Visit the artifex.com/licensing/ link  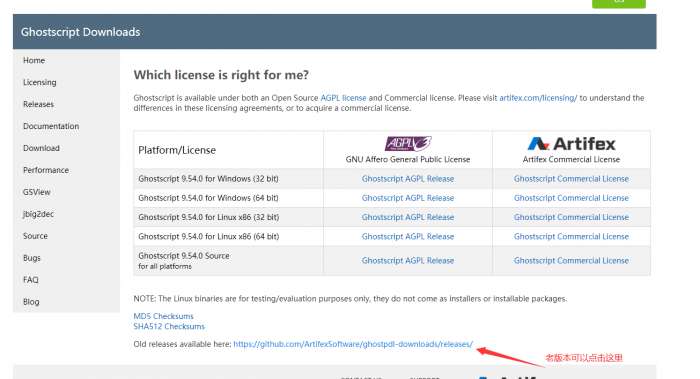(x=538, y=98)
